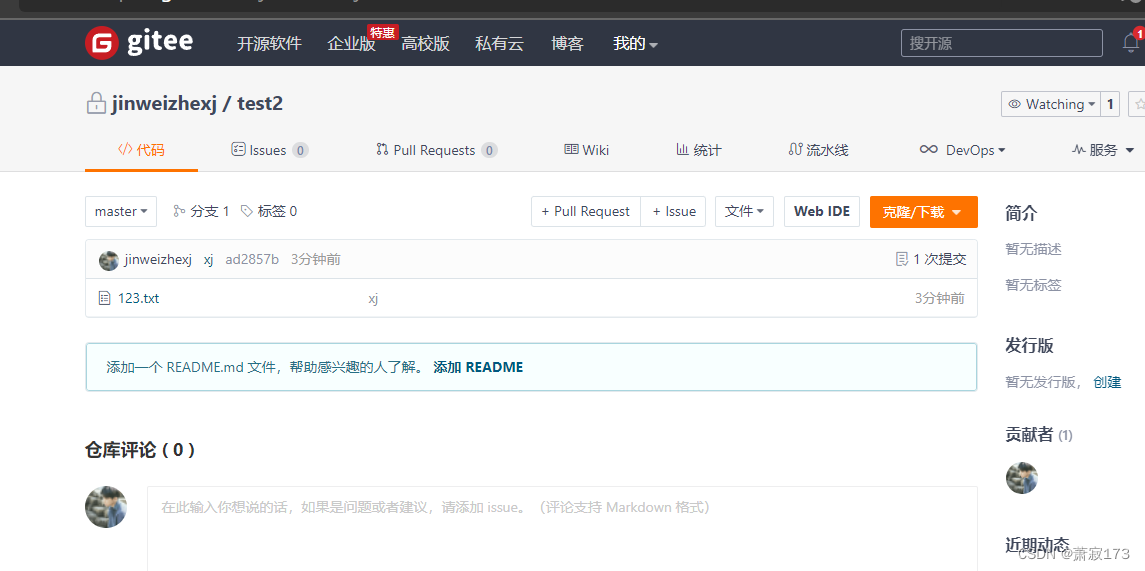The height and width of the screenshot is (571, 1145).
Task: Click the 添加 README link
Action: (478, 367)
